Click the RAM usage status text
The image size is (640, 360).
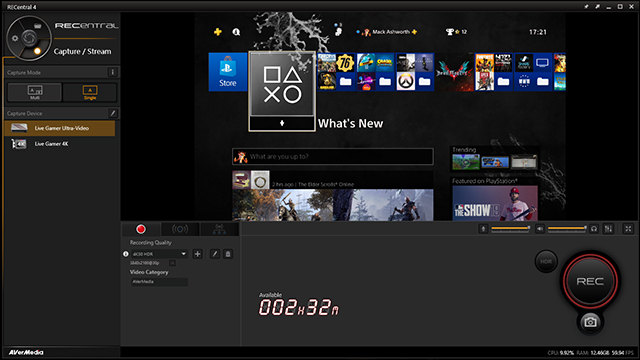[x=593, y=353]
